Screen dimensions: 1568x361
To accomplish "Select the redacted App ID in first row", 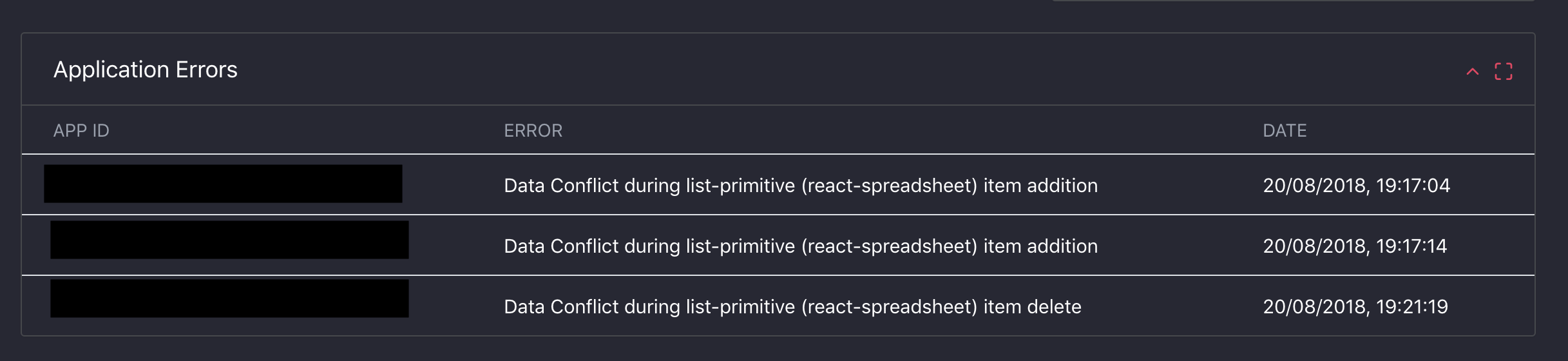I will pos(223,184).
